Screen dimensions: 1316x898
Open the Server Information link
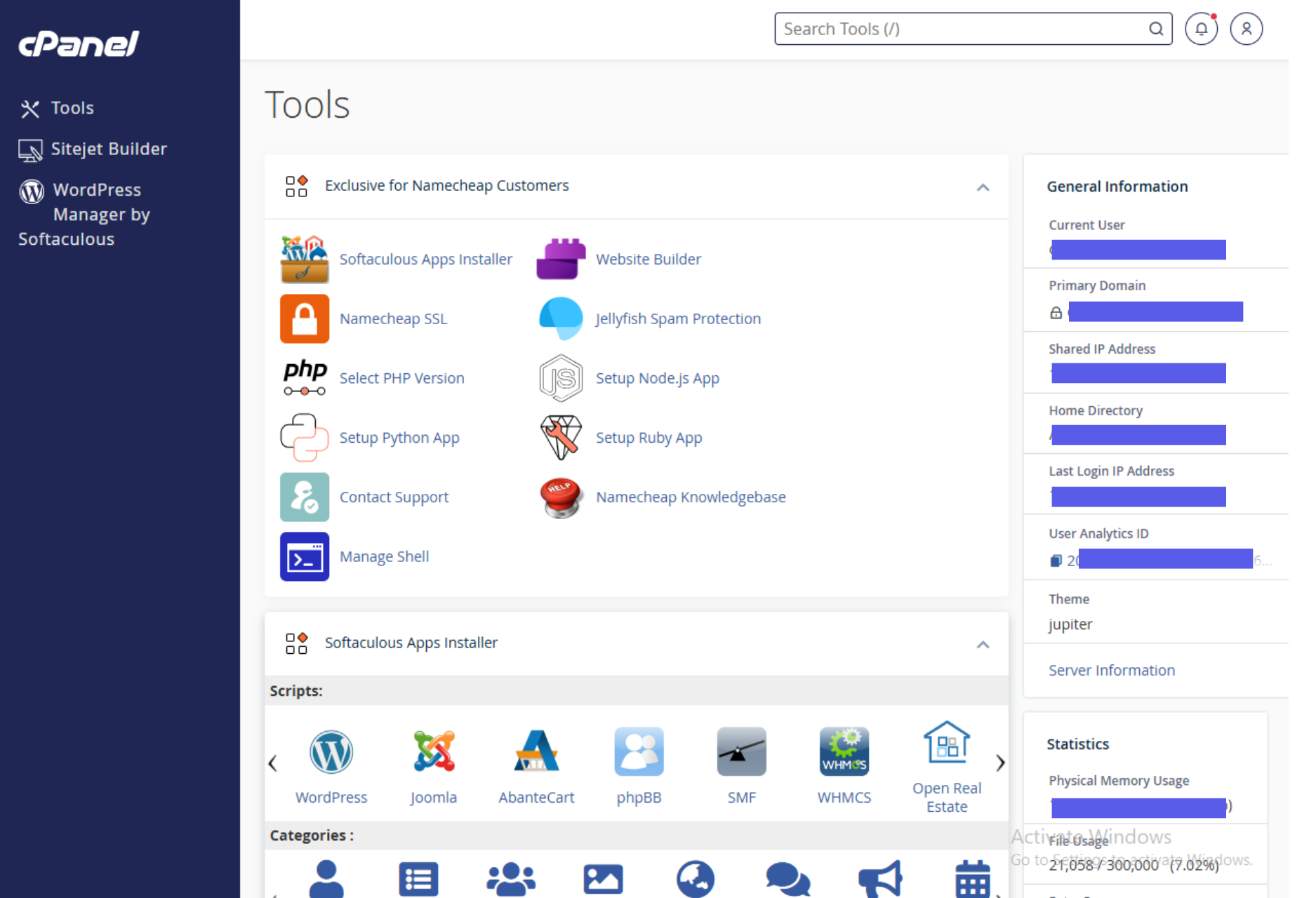click(1111, 670)
